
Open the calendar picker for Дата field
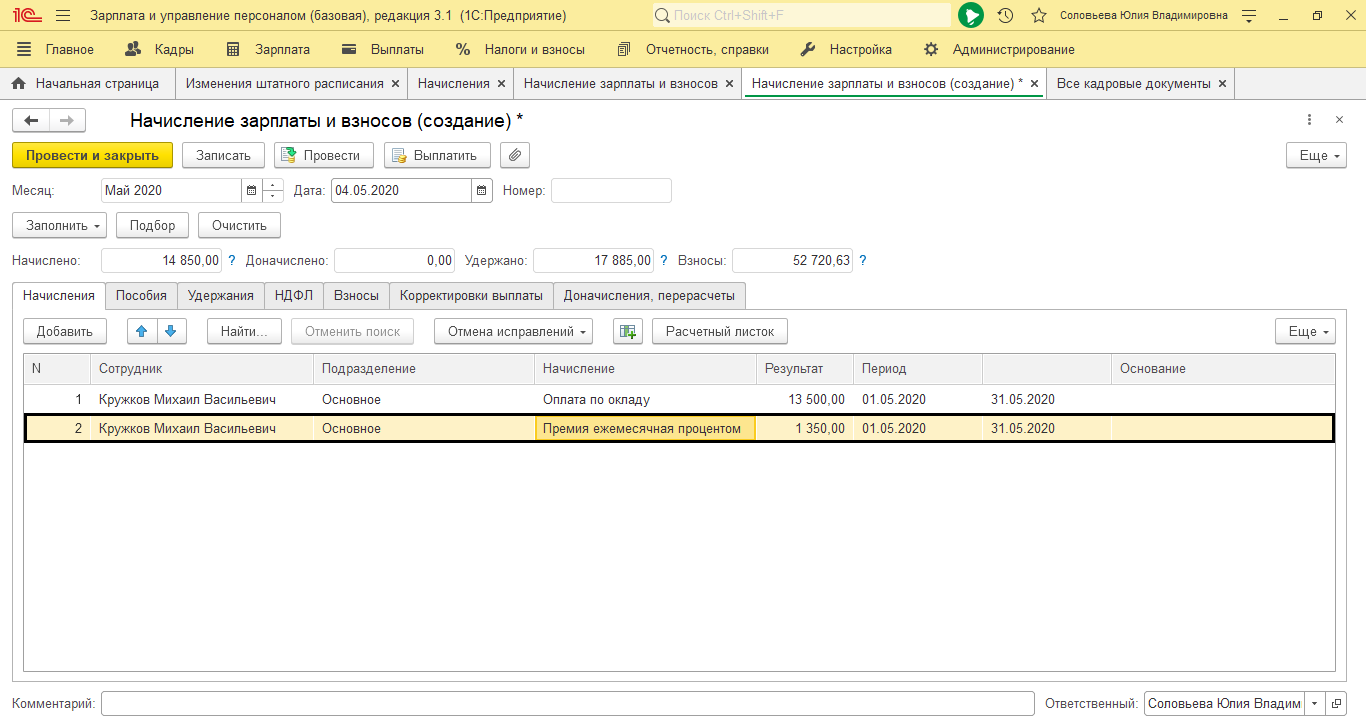coord(482,190)
